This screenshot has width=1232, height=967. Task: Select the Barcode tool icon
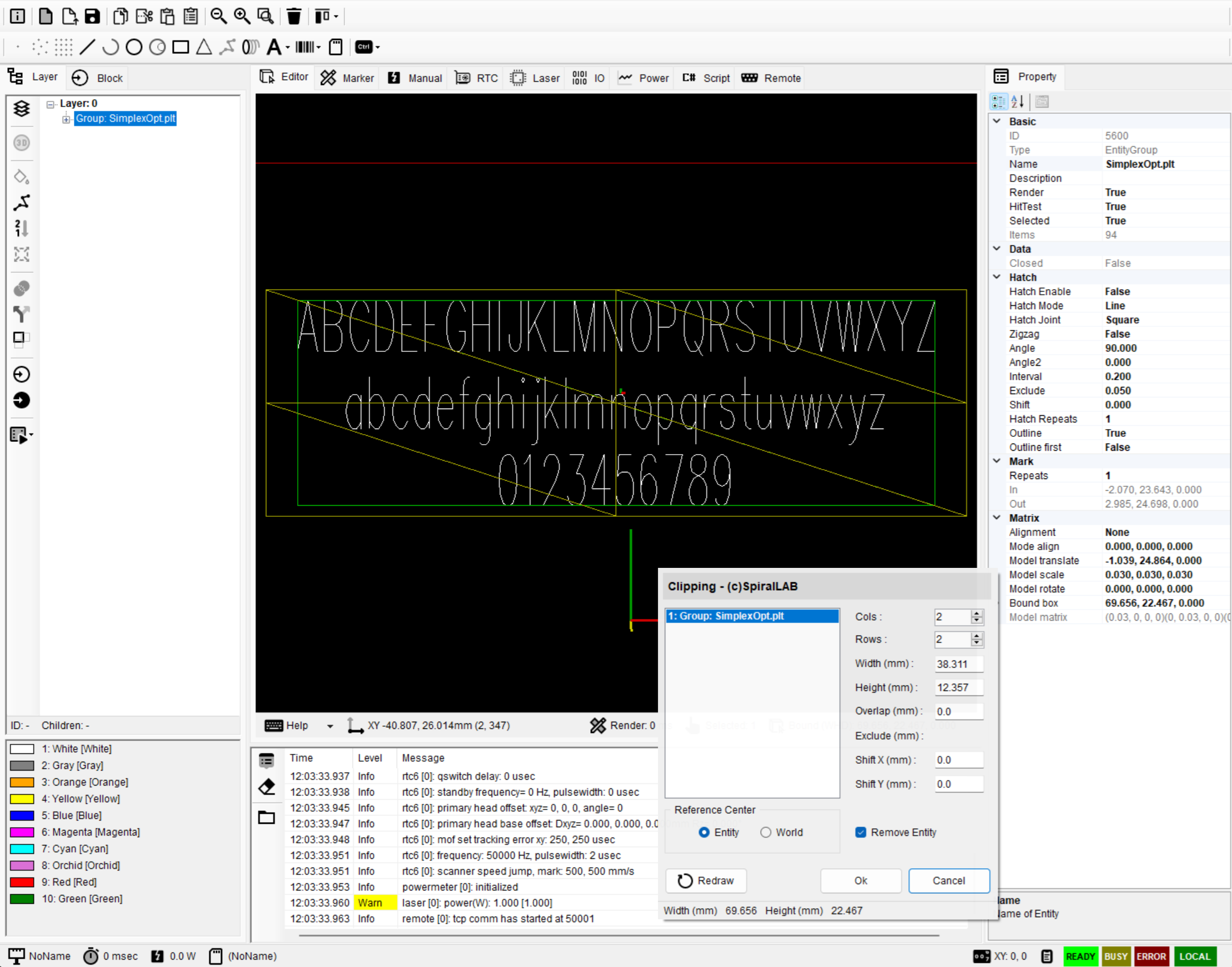(x=305, y=47)
